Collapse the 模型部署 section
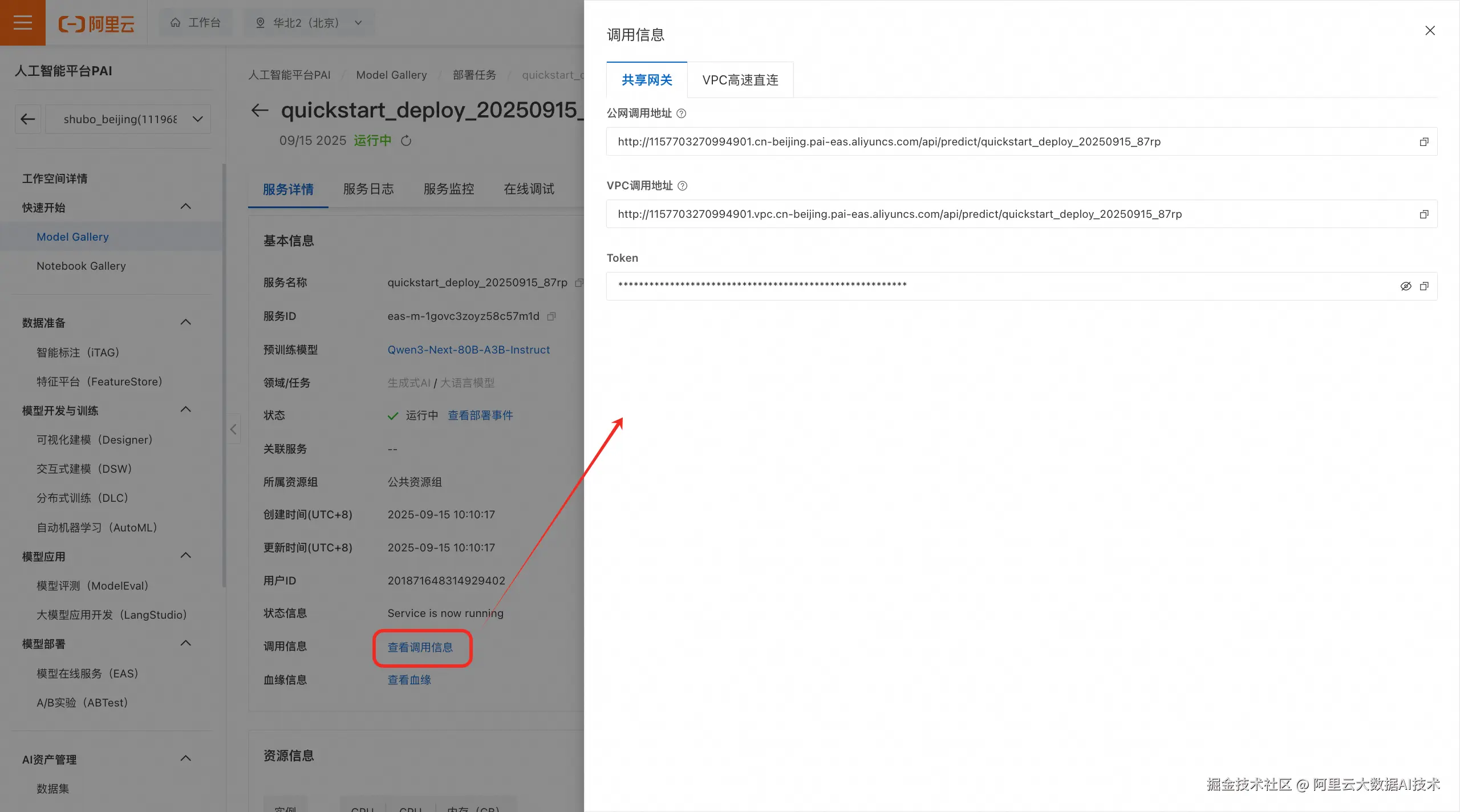Viewport: 1460px width, 812px height. (x=186, y=643)
